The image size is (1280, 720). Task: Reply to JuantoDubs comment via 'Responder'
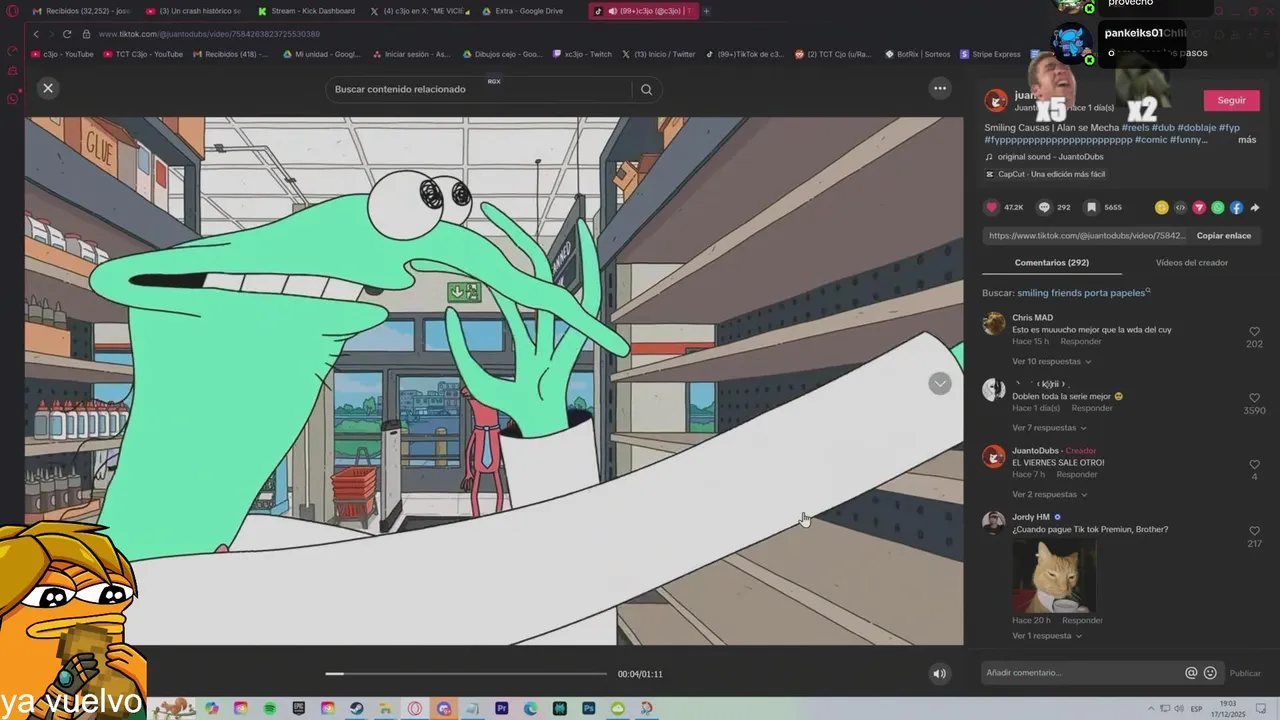pos(1077,475)
